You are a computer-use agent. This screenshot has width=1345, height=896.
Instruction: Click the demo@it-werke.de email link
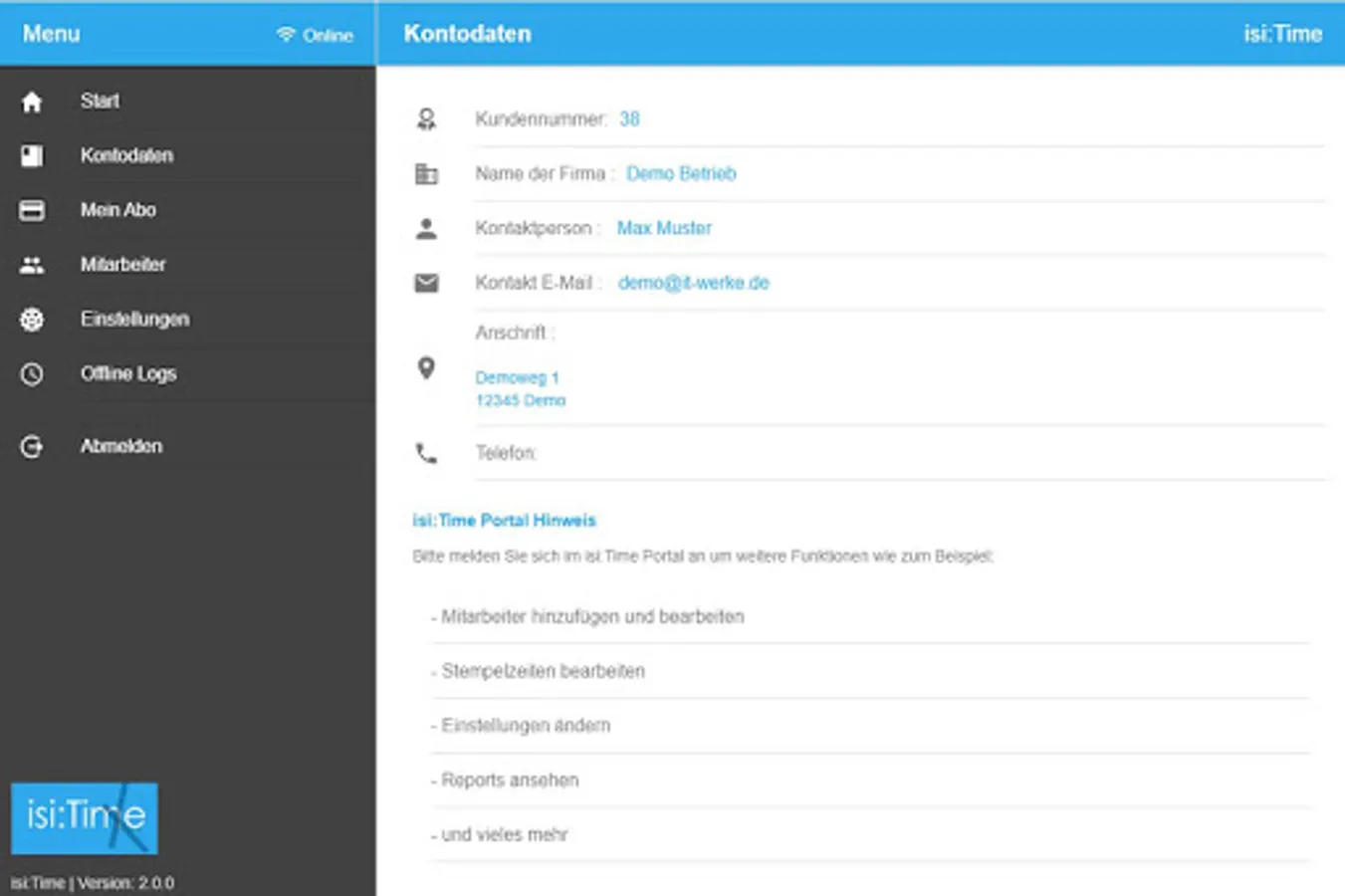click(694, 283)
